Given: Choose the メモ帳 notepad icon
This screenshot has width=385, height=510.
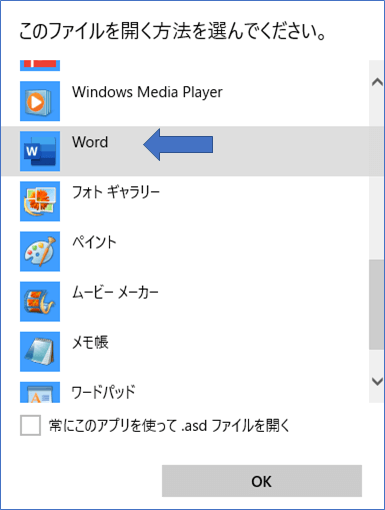Looking at the screenshot, I should (40, 351).
